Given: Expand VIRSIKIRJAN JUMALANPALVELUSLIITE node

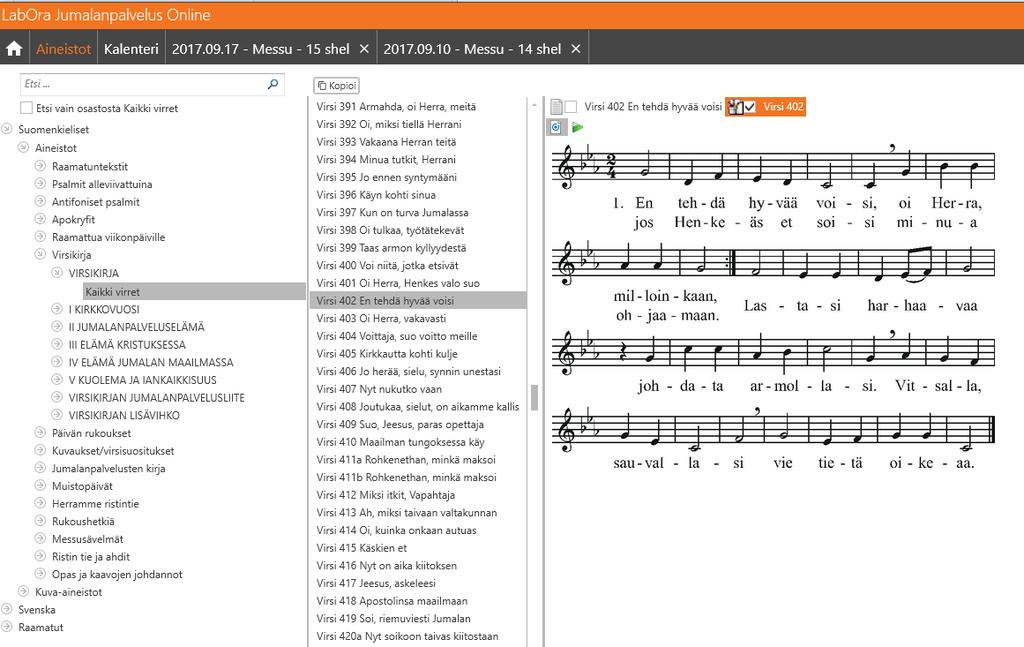Looking at the screenshot, I should tap(57, 397).
